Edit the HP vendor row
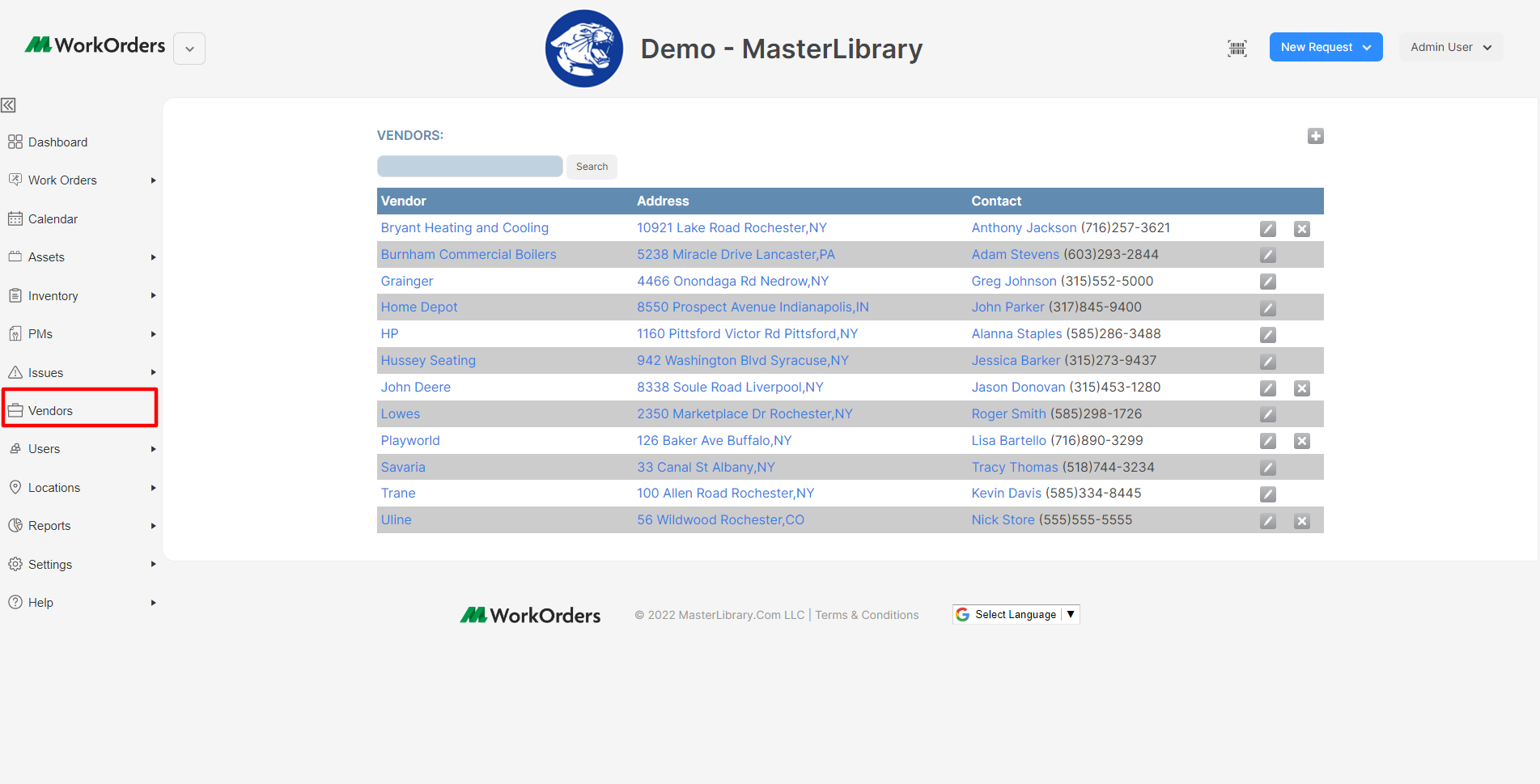This screenshot has width=1540, height=784. click(1267, 335)
